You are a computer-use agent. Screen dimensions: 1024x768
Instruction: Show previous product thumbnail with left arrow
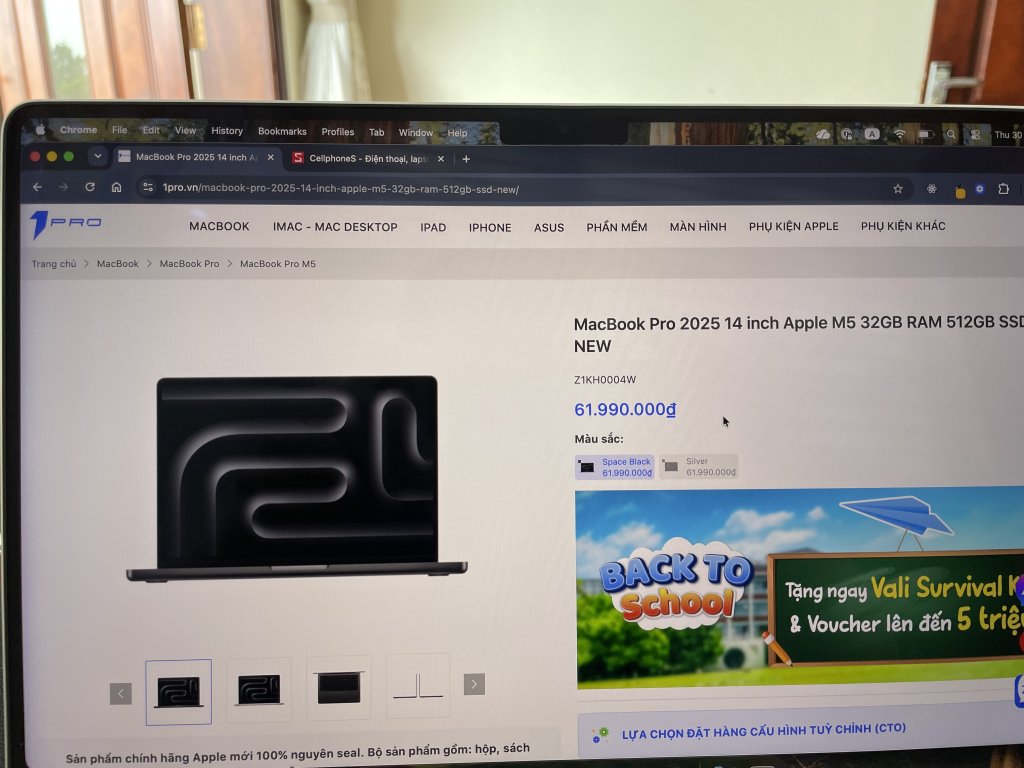[x=121, y=693]
